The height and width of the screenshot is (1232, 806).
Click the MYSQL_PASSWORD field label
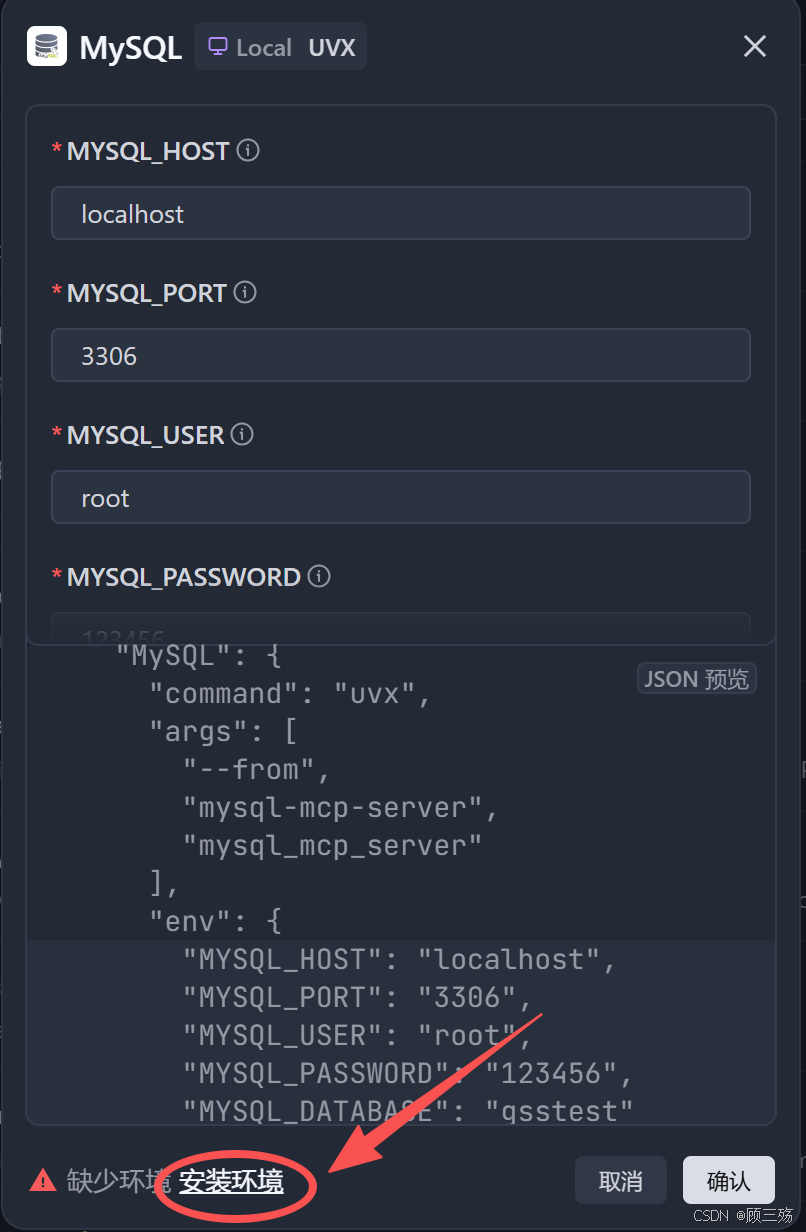(x=184, y=577)
